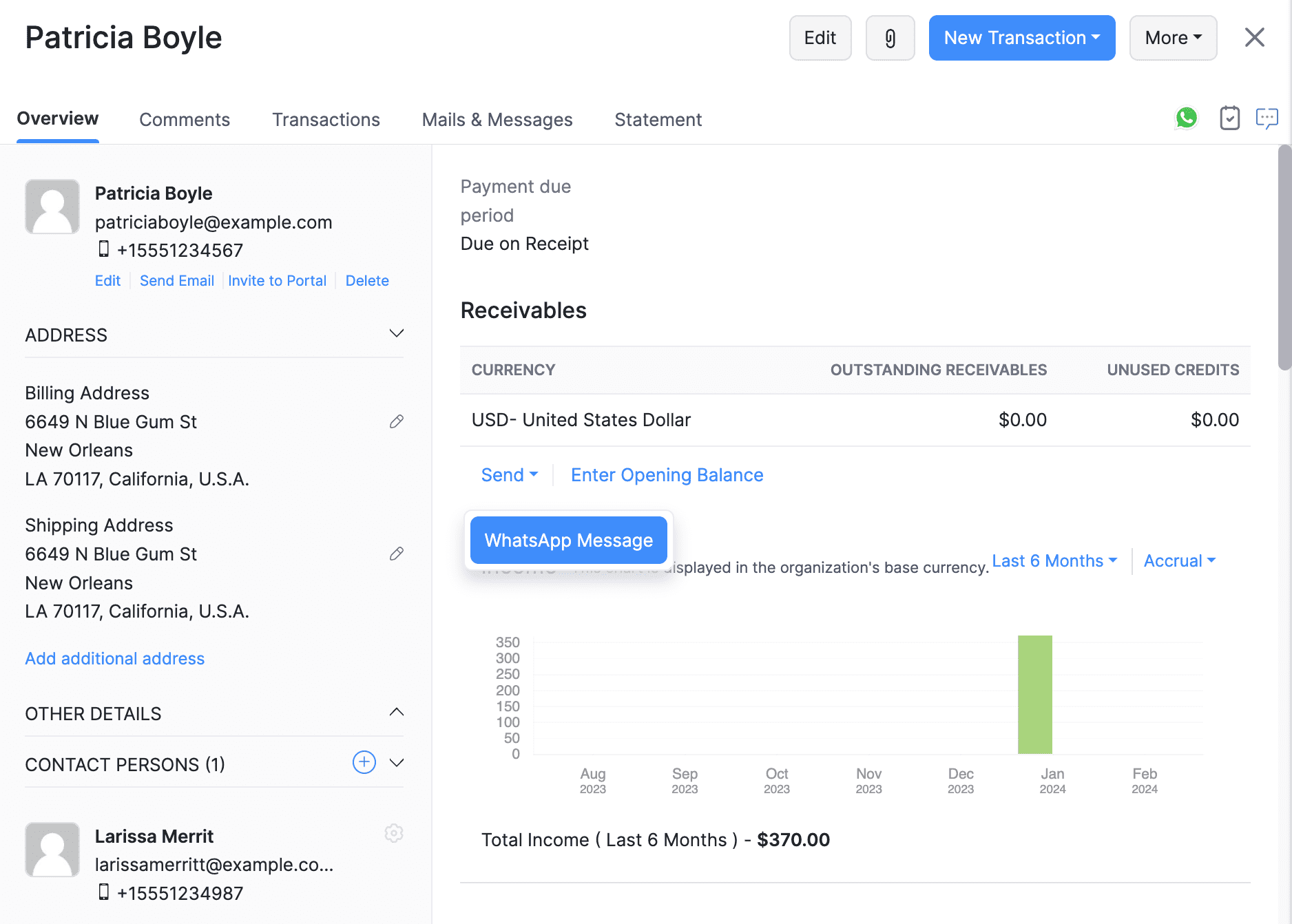Click the green January 2024 income bar
This screenshot has width=1292, height=924.
(1034, 694)
